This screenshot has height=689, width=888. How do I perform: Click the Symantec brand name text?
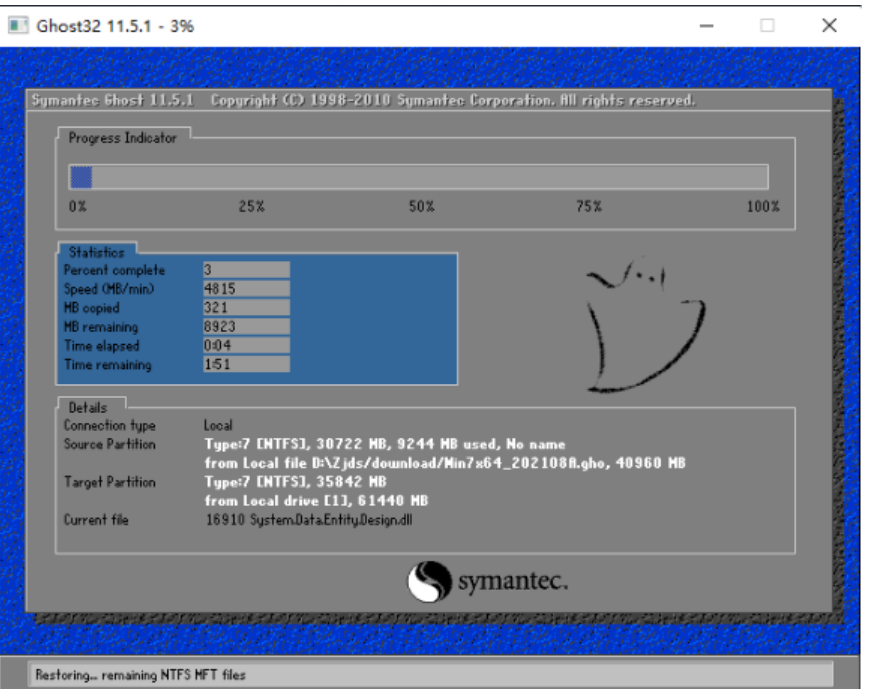tap(512, 583)
